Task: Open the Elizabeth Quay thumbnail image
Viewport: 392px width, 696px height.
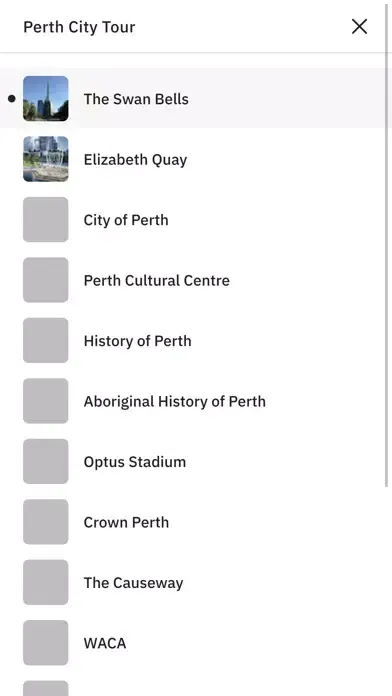Action: pos(46,159)
